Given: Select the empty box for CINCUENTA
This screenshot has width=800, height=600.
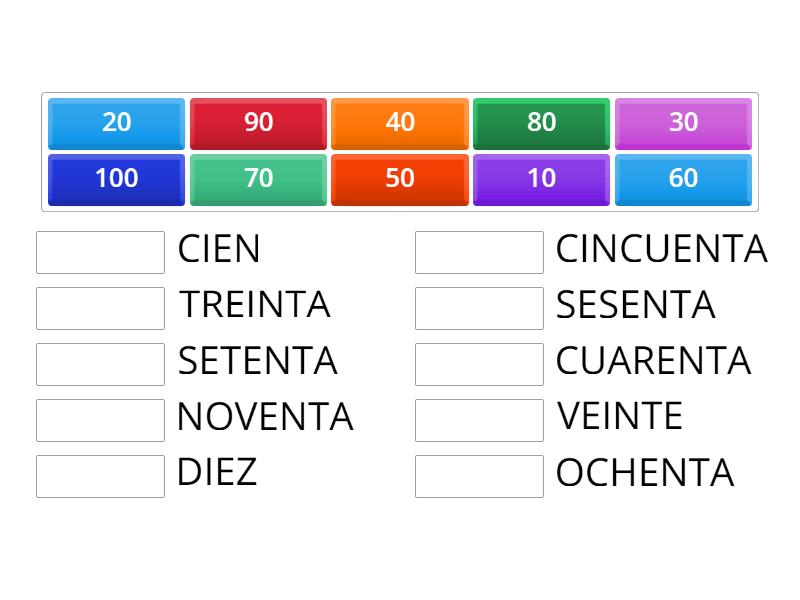Looking at the screenshot, I should 479,252.
